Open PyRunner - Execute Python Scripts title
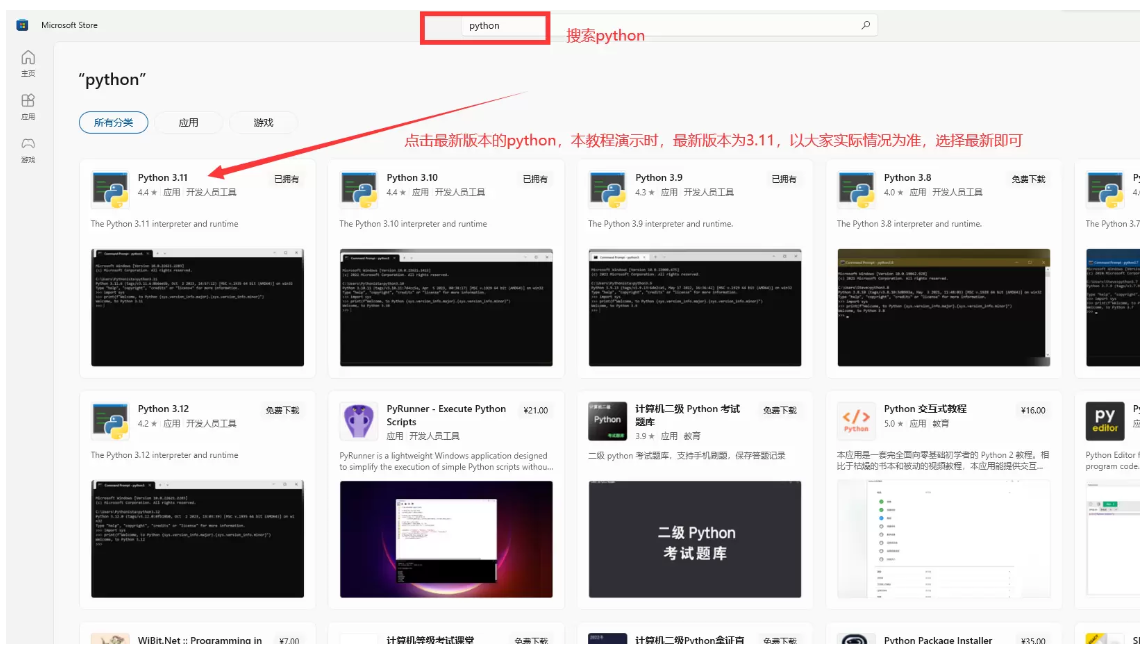1141x649 pixels. 446,415
